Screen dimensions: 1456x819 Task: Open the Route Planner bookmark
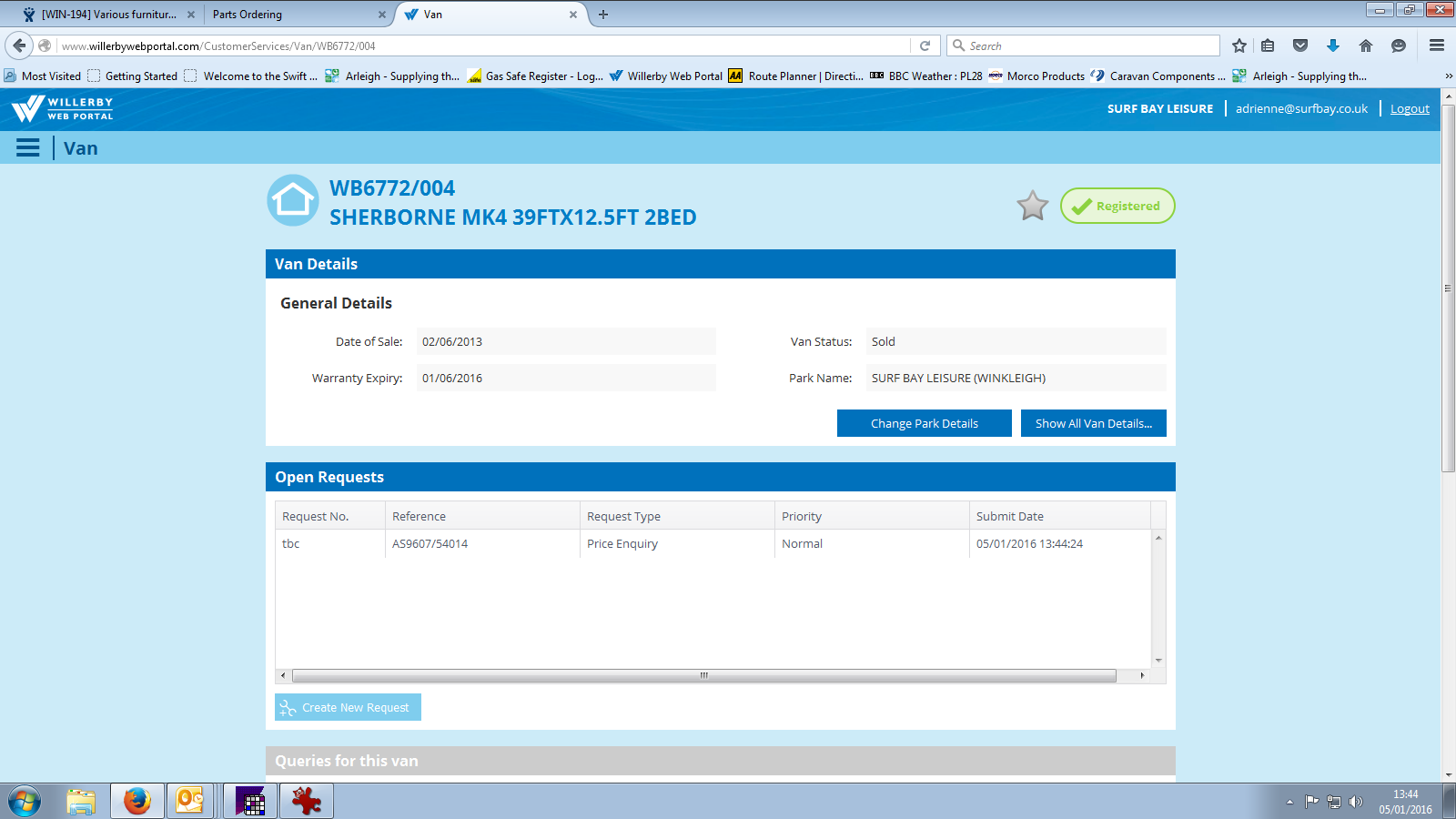click(796, 76)
